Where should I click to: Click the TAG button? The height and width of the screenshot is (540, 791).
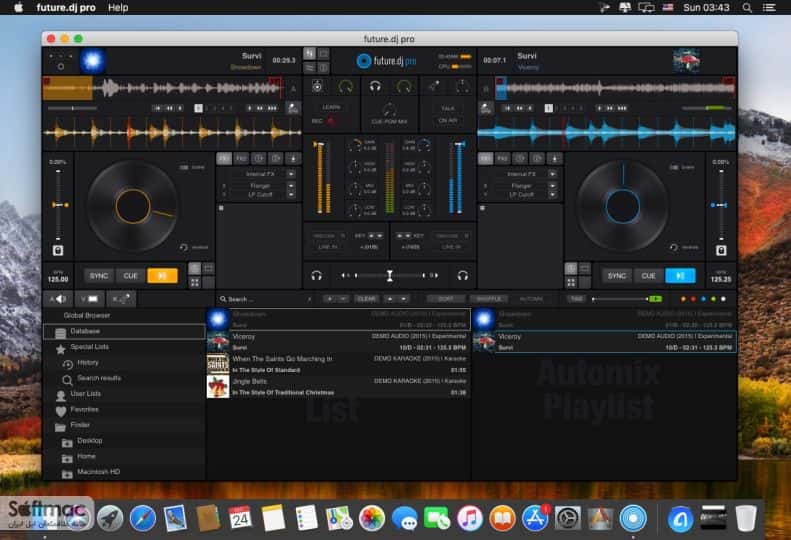(x=577, y=299)
